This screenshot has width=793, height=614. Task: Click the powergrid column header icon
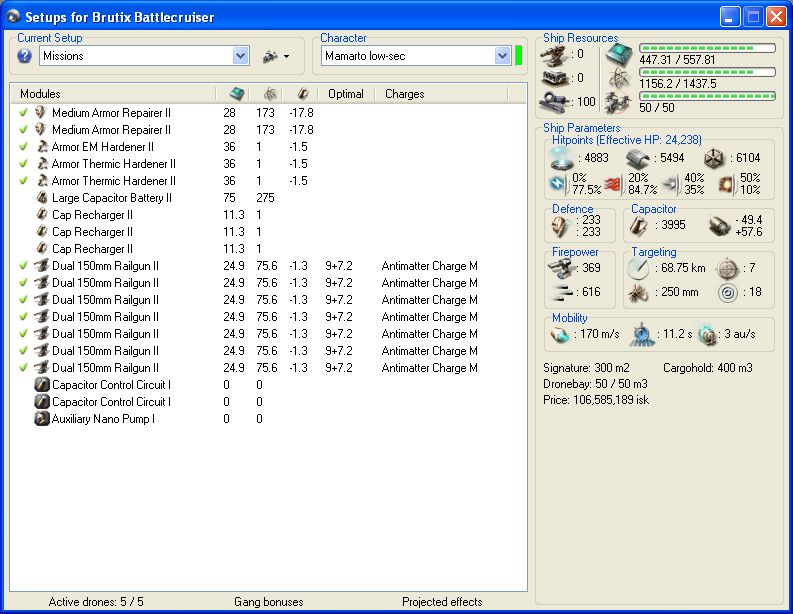(269, 93)
